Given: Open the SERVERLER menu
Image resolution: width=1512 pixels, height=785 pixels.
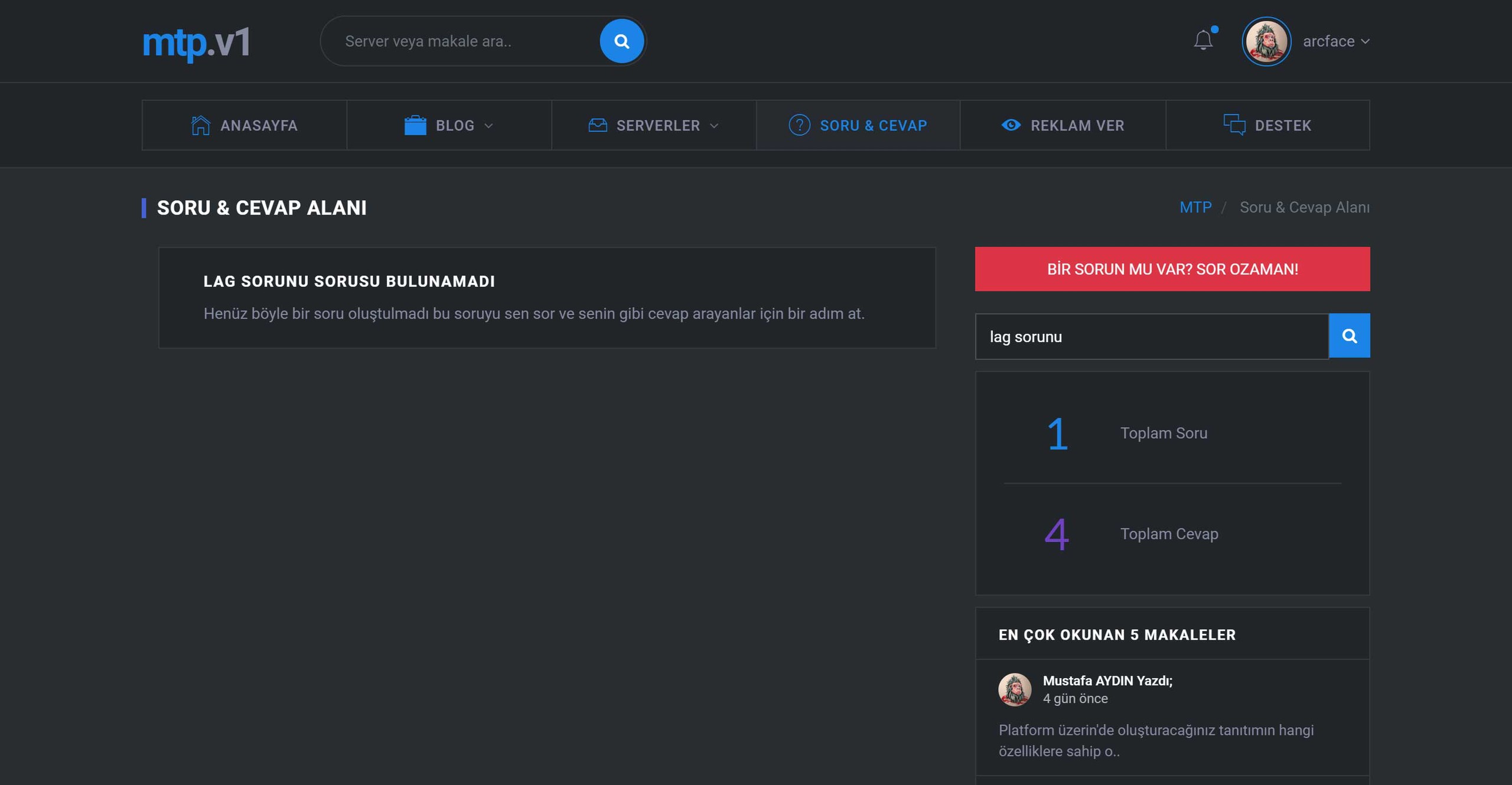Looking at the screenshot, I should point(654,125).
